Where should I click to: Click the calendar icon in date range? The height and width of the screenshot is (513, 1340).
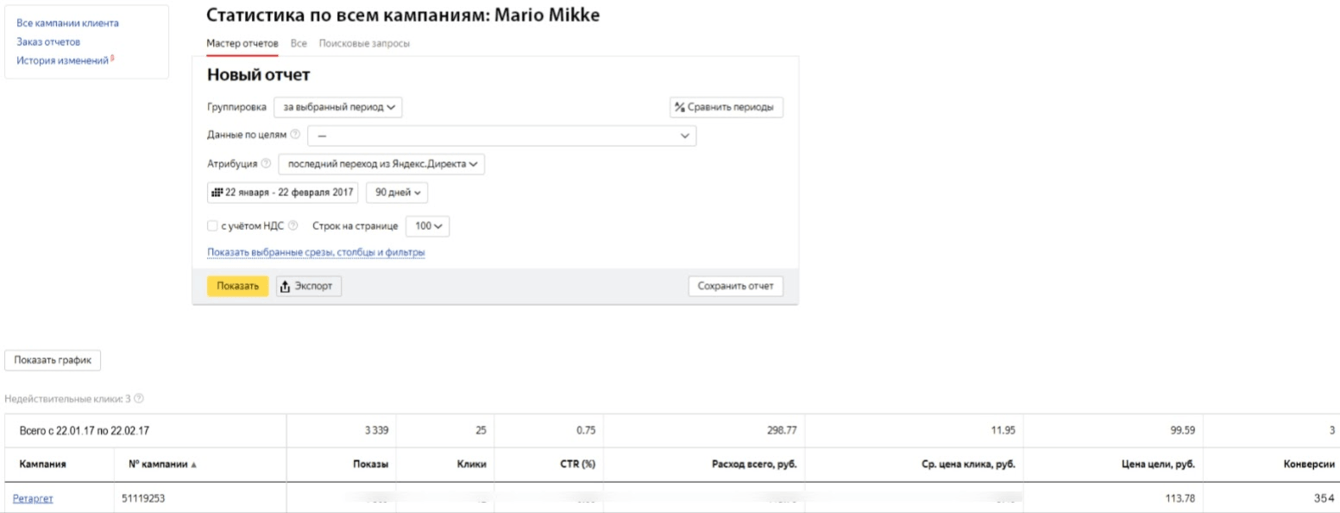[216, 192]
